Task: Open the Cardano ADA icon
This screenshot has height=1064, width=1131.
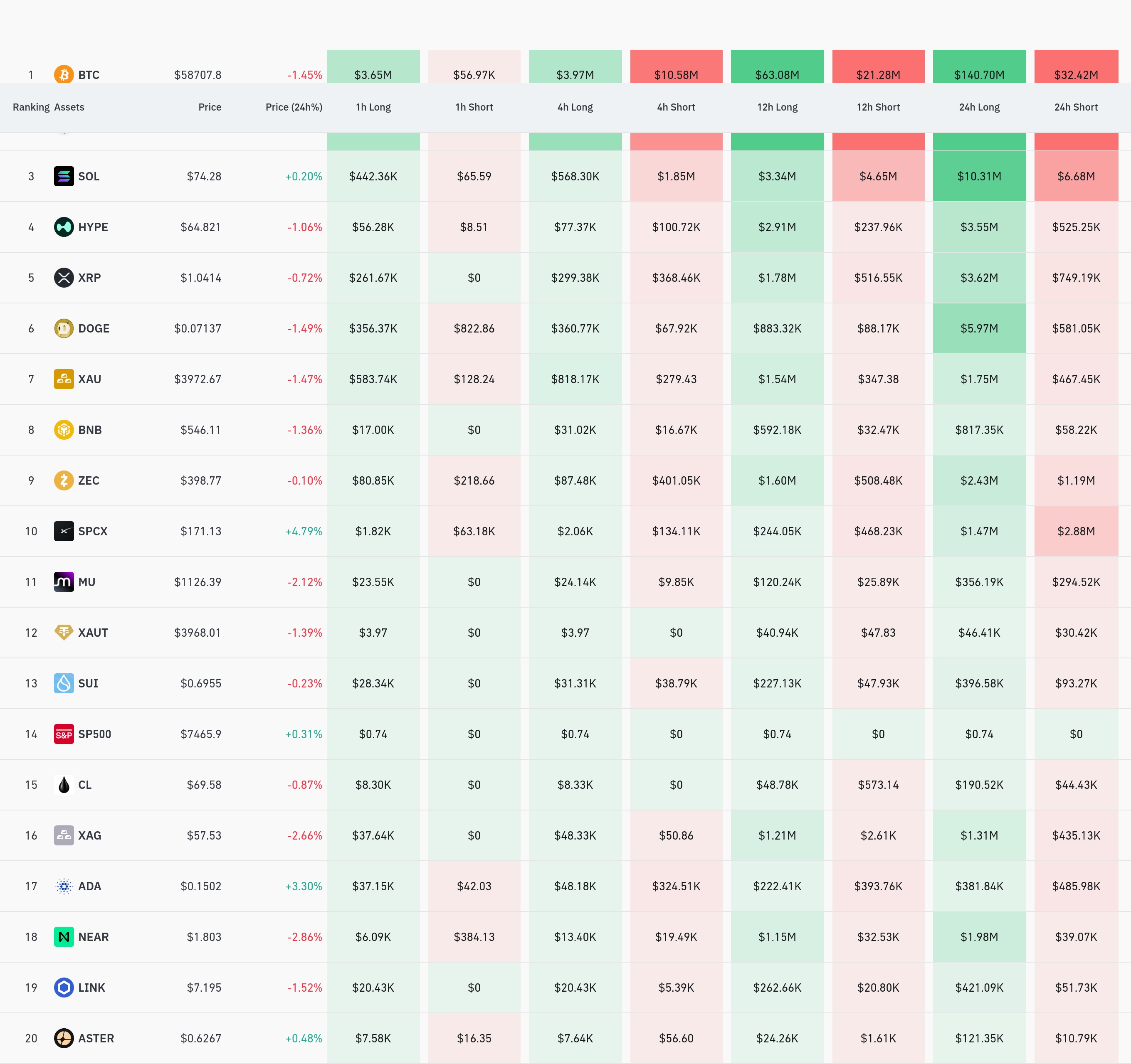Action: pyautogui.click(x=64, y=886)
